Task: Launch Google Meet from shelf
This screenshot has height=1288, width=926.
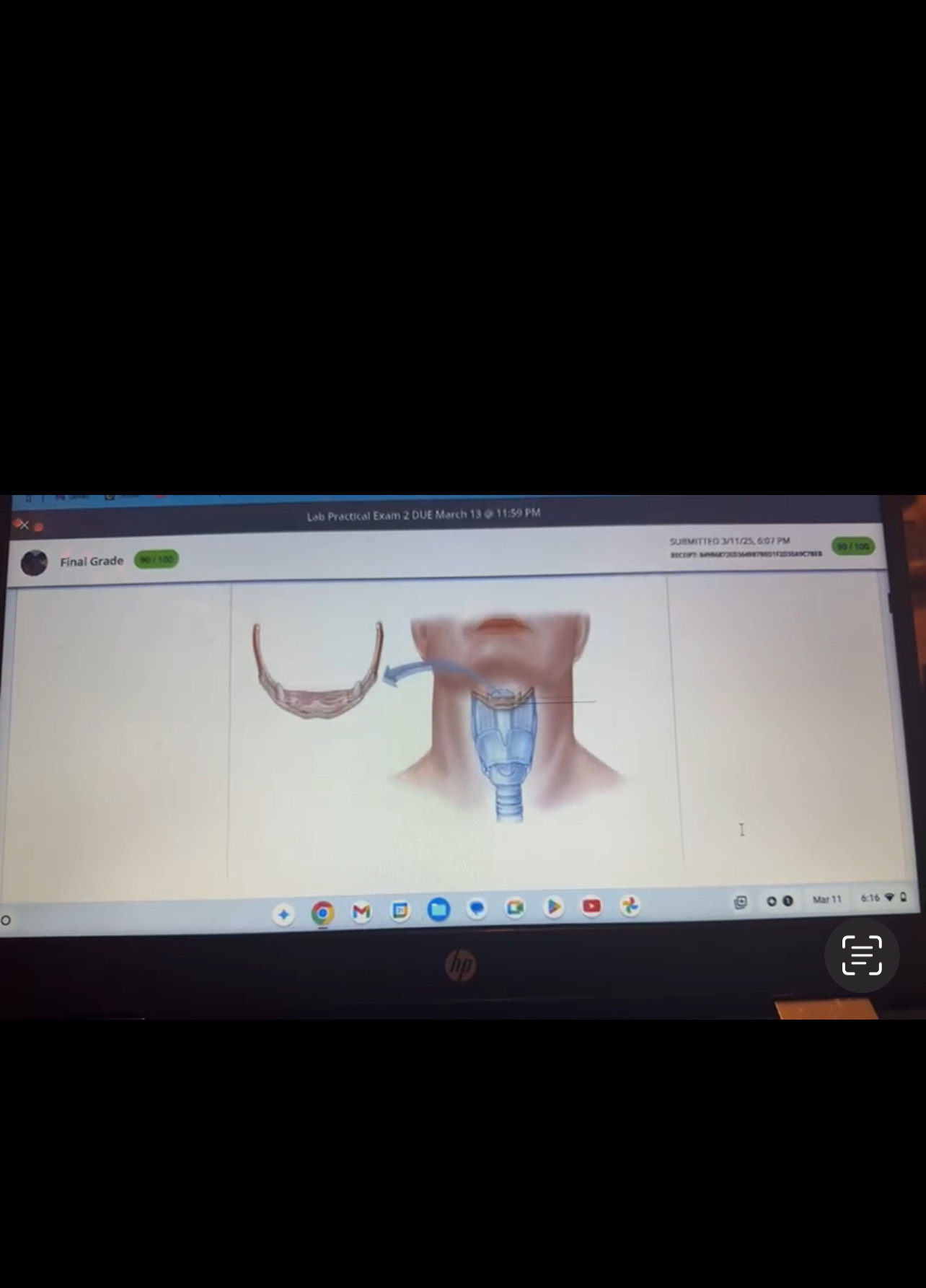Action: point(515,908)
